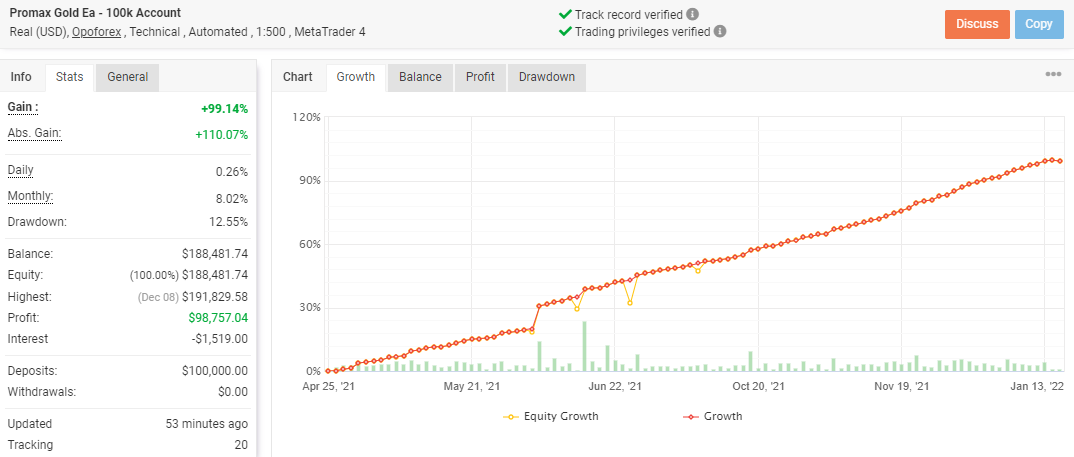Click the Trading privileges verified info icon
Screen dimensions: 1074x457
click(x=721, y=31)
